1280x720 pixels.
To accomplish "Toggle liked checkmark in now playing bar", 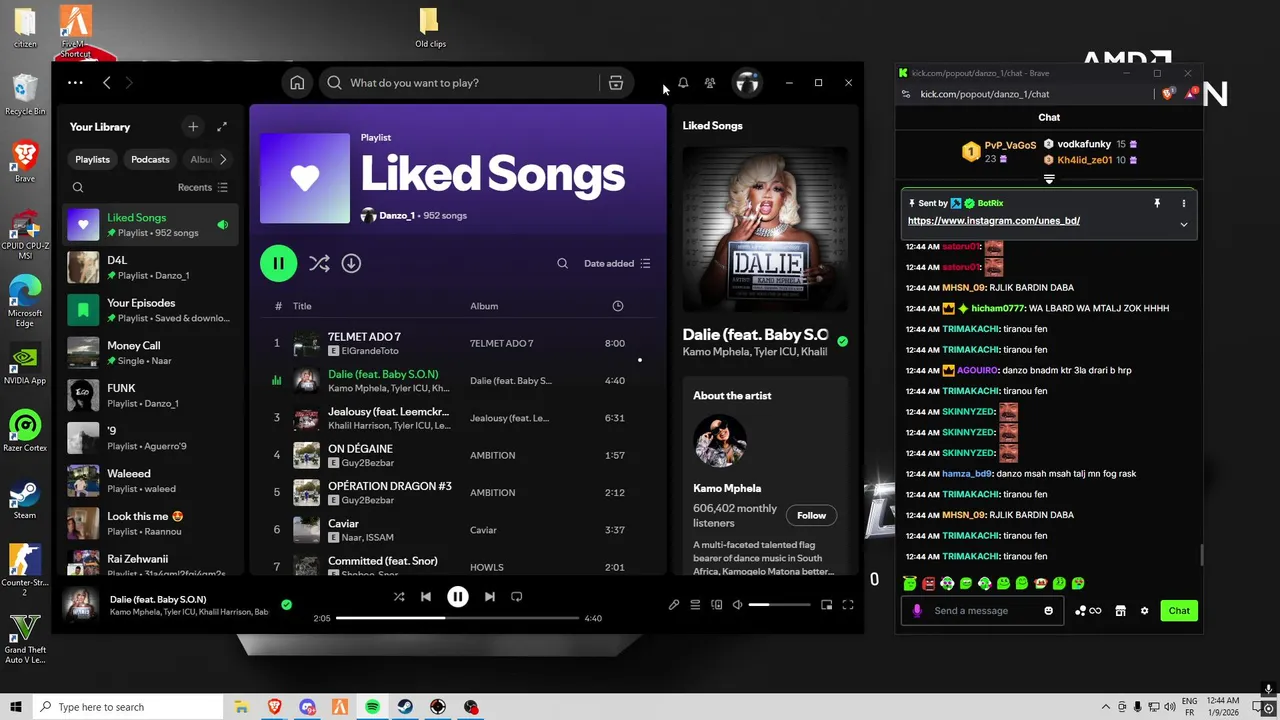I will (x=286, y=604).
